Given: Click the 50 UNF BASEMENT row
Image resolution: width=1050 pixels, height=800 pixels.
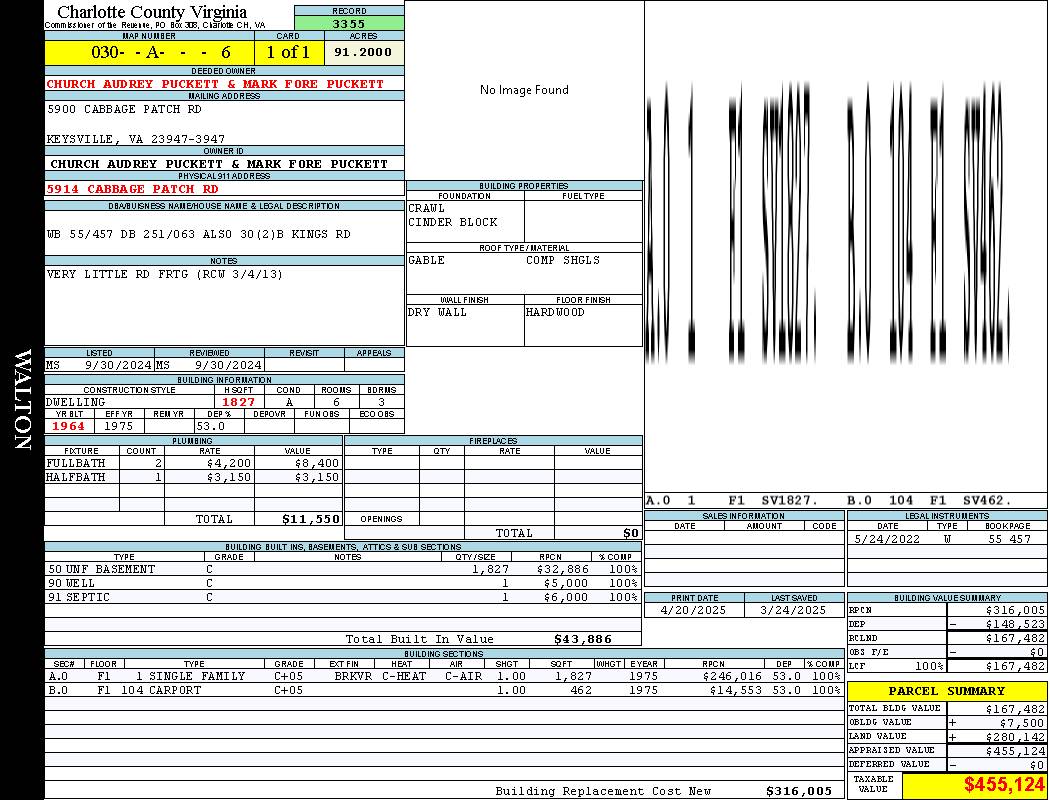Looking at the screenshot, I should point(343,570).
